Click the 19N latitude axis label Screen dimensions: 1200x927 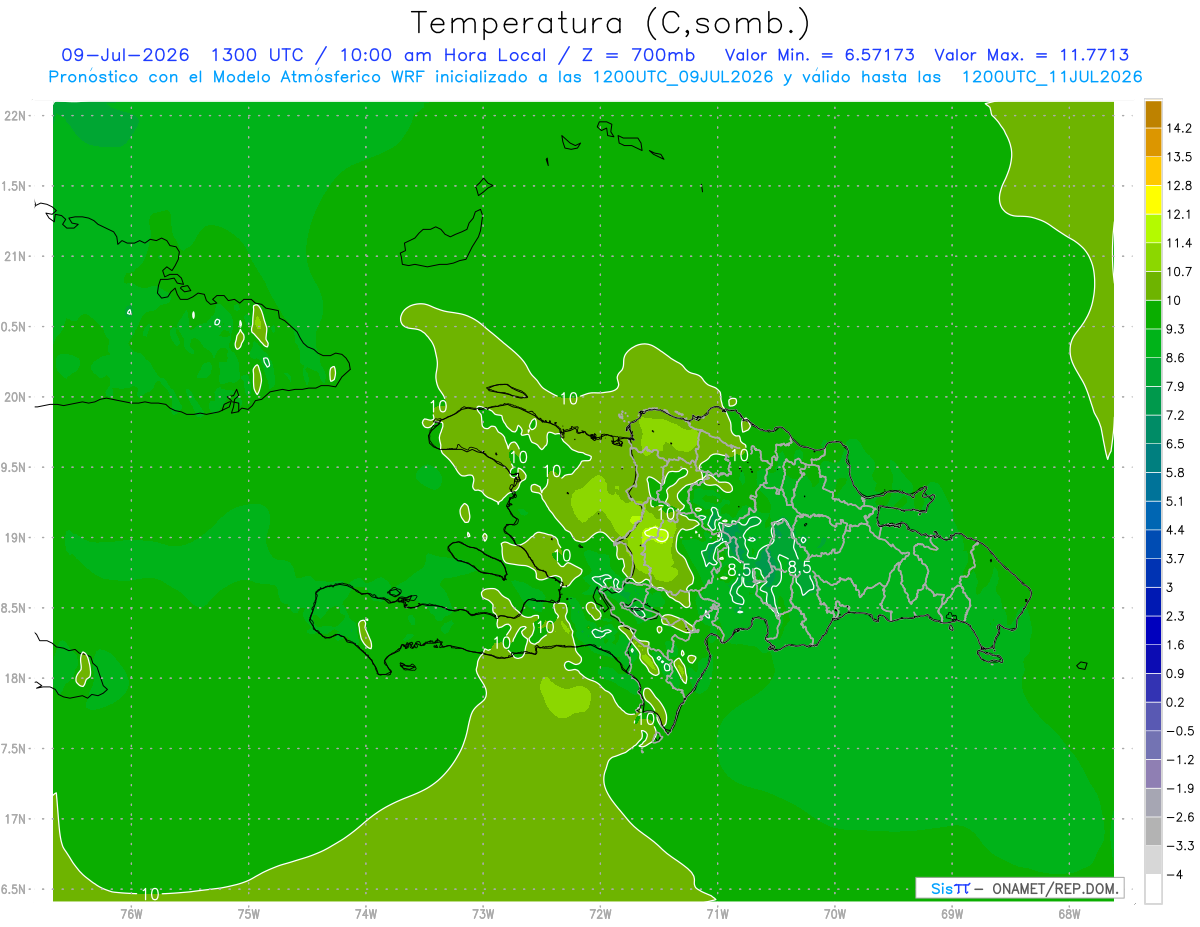[16, 538]
